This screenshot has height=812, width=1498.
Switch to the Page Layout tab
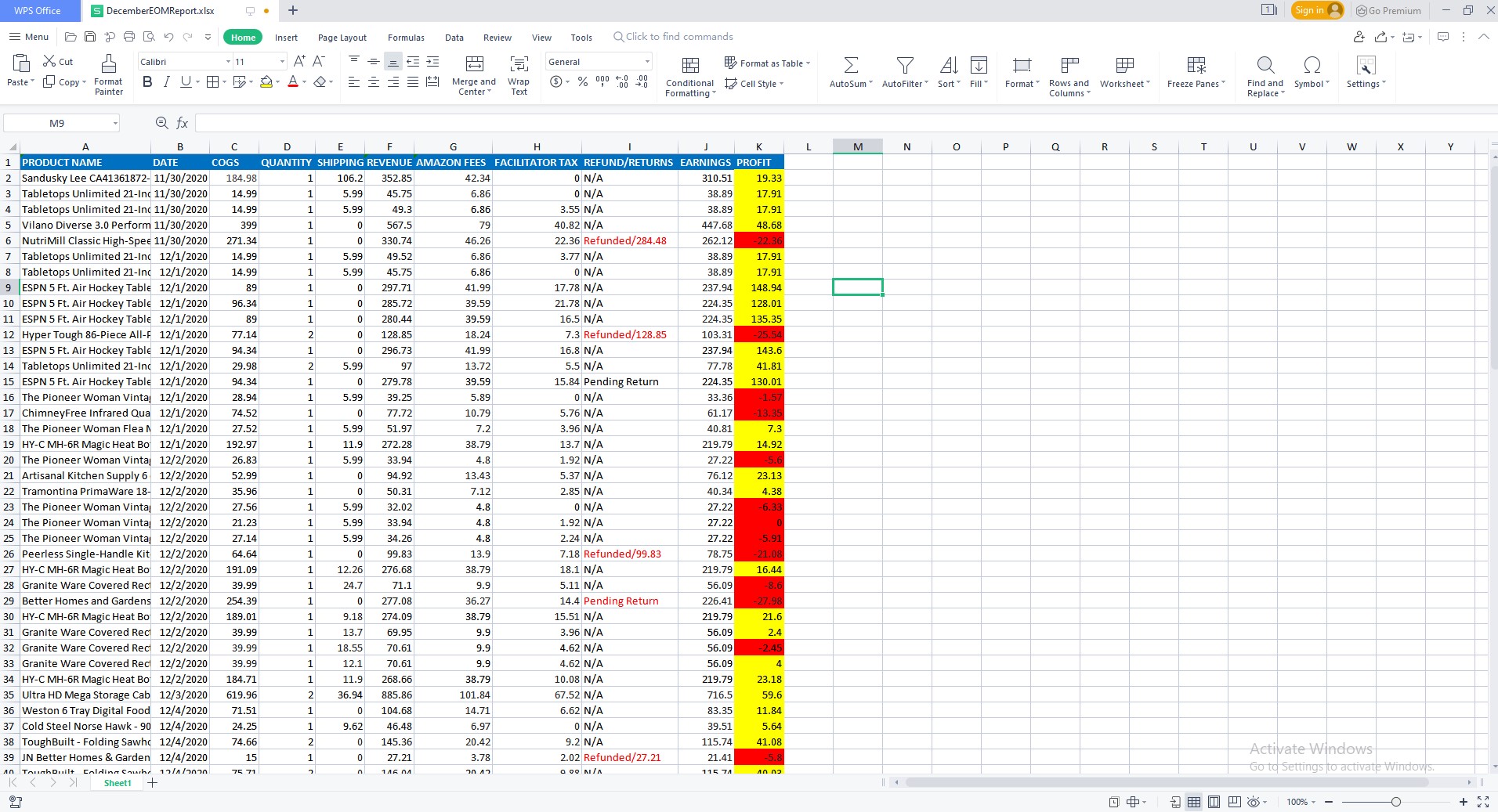coord(342,38)
